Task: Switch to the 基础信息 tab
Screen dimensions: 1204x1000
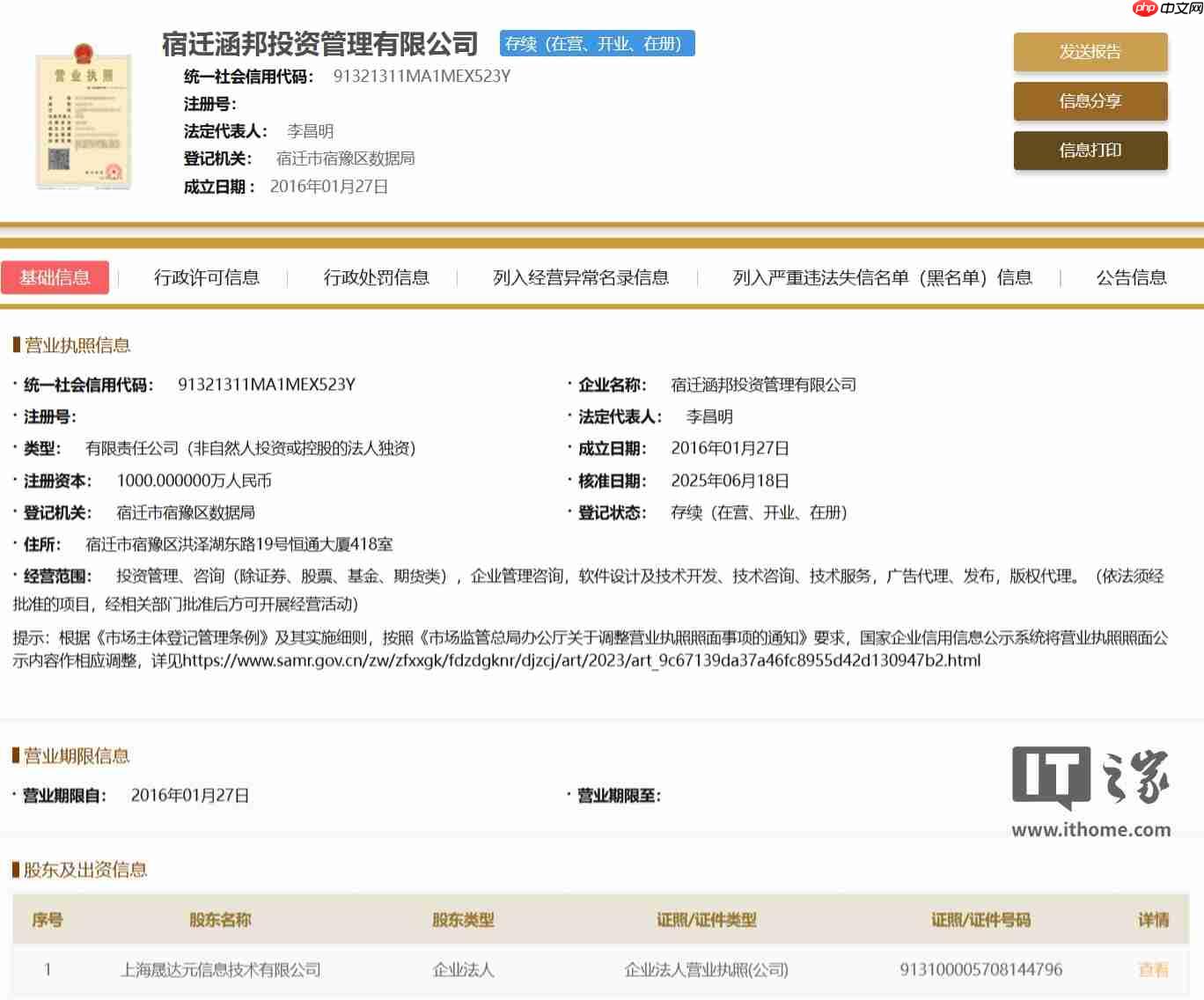Action: (x=55, y=277)
